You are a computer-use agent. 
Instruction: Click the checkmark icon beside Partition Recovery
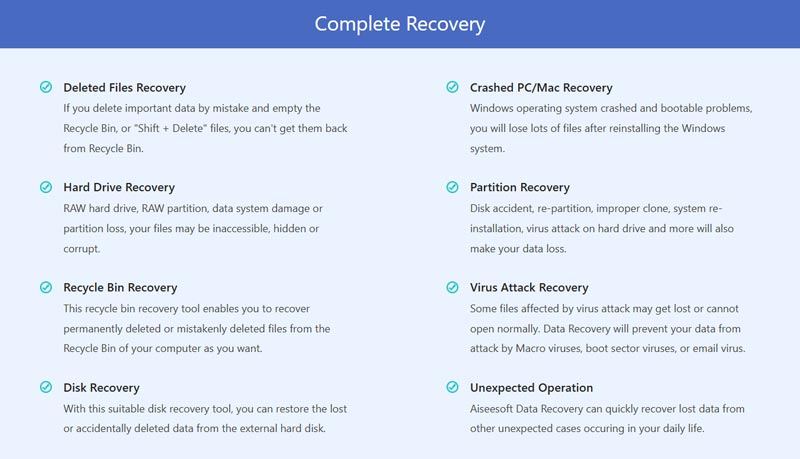[x=453, y=187]
